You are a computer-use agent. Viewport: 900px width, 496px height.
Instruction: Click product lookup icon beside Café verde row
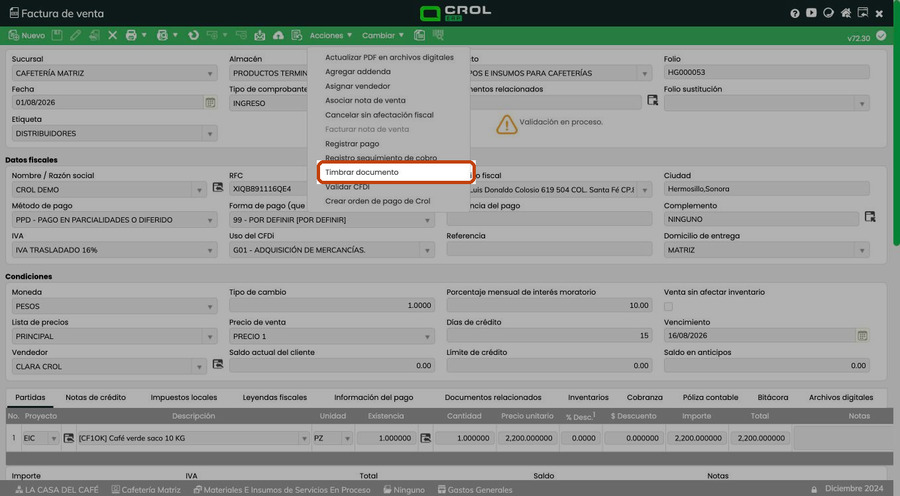[68, 438]
